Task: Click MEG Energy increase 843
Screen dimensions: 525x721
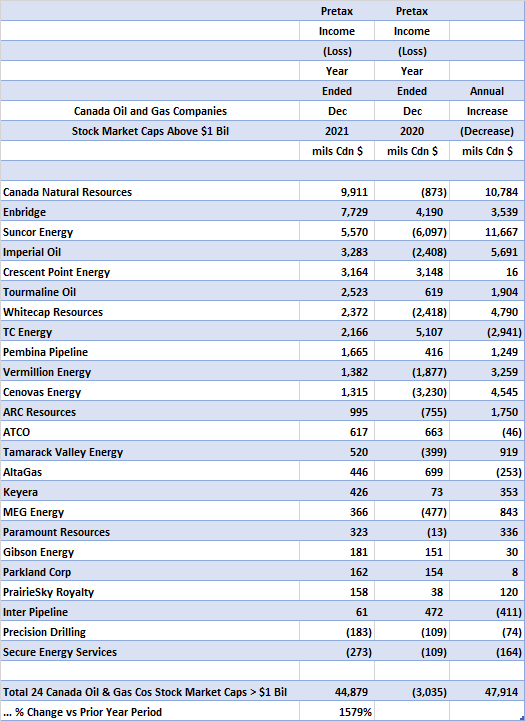Action: (509, 512)
